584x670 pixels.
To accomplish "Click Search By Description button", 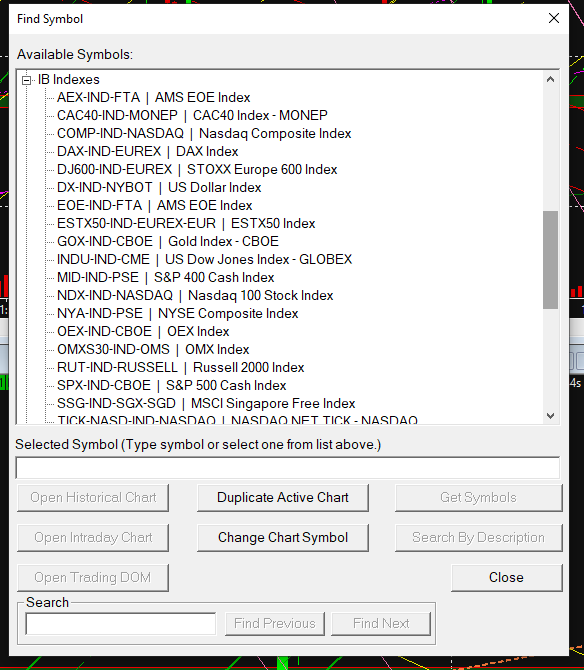I will point(478,538).
